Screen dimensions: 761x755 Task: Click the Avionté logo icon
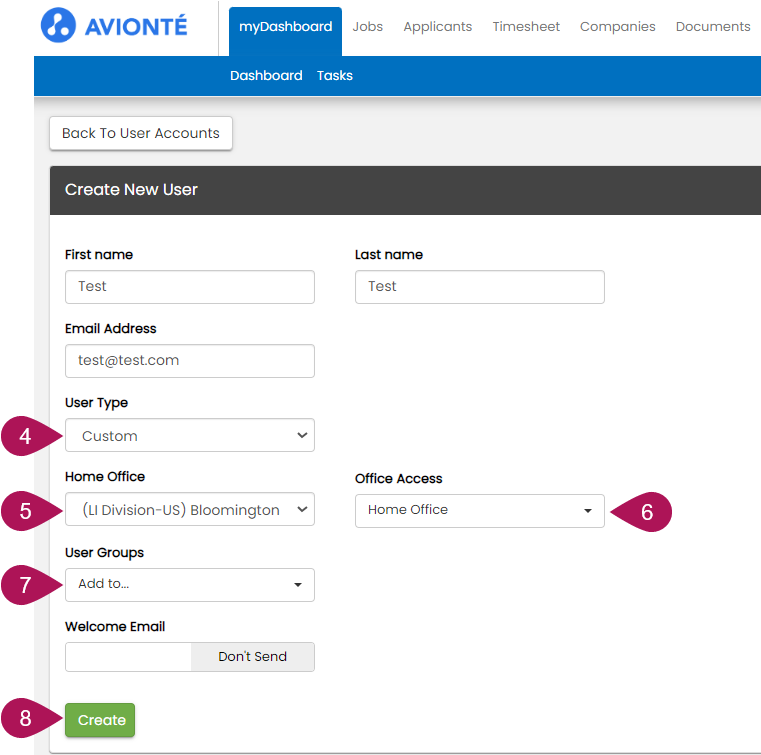click(x=58, y=25)
